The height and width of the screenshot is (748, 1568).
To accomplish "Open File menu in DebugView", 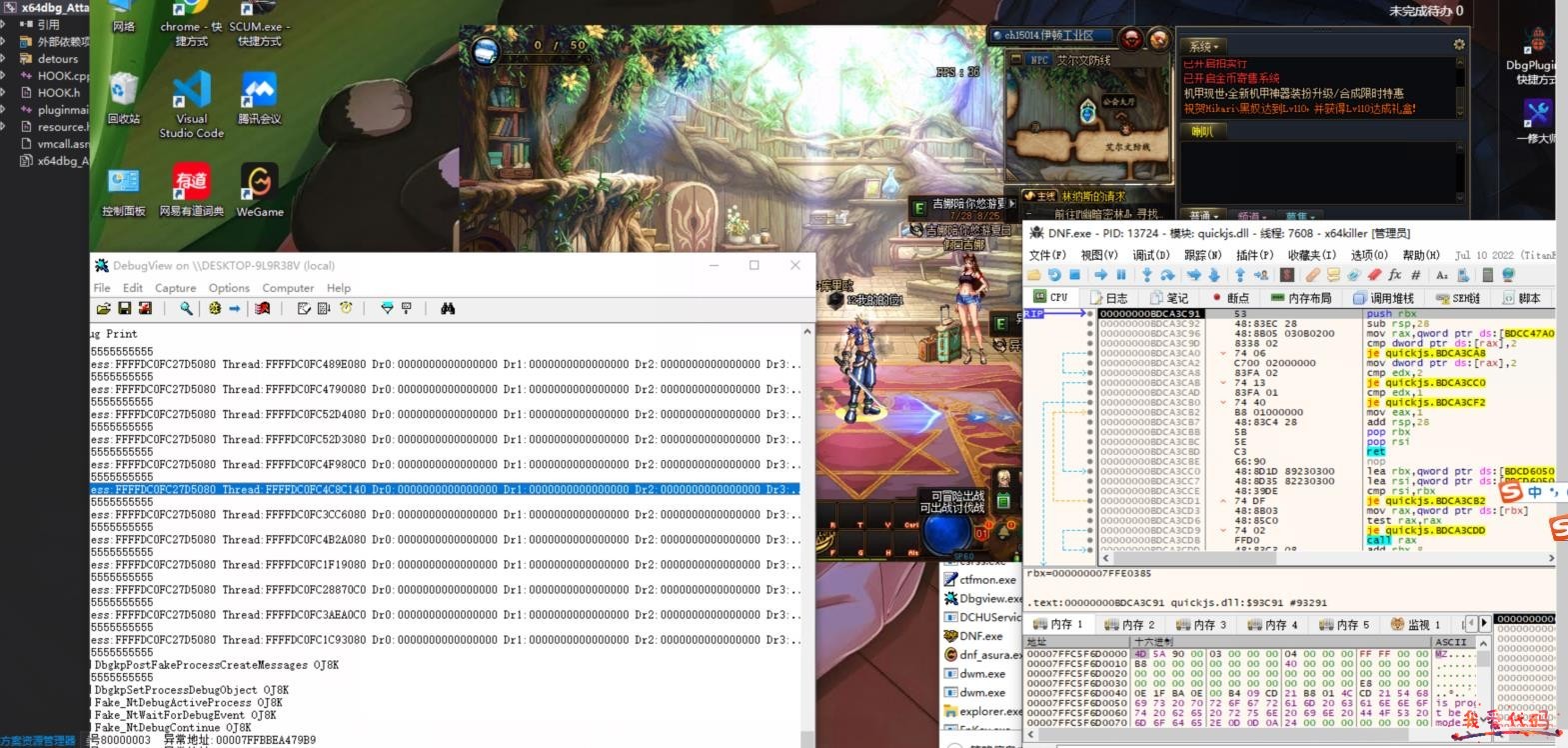I will click(x=102, y=288).
